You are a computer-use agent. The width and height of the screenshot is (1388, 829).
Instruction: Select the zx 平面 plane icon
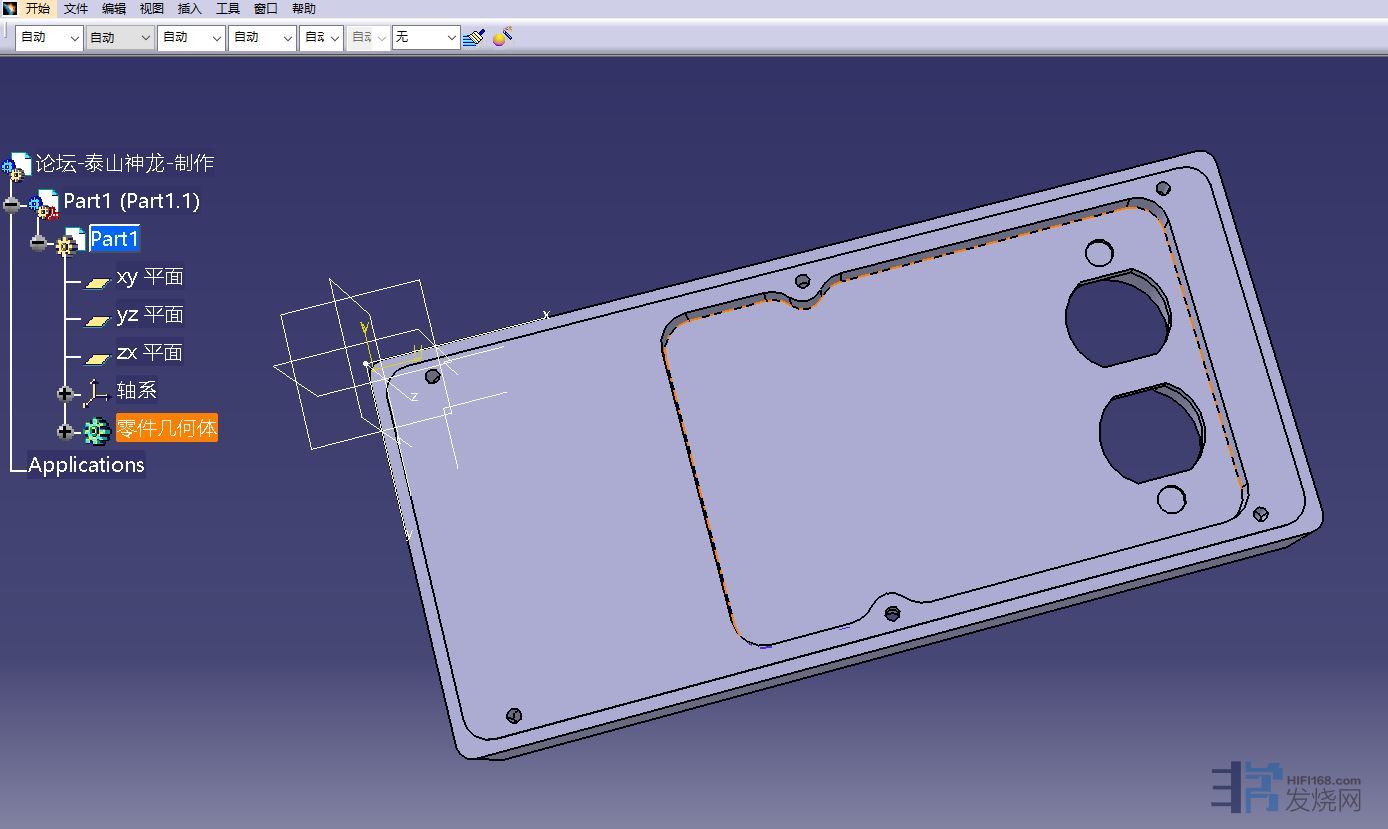(x=97, y=357)
